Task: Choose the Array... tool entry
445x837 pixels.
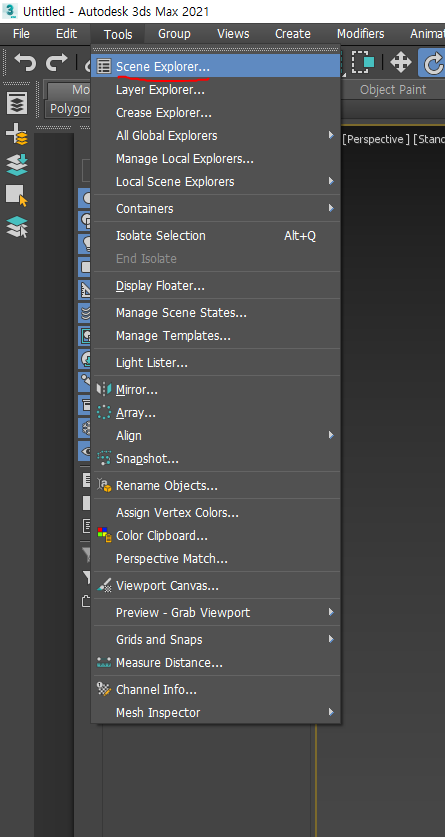Action: (x=216, y=413)
